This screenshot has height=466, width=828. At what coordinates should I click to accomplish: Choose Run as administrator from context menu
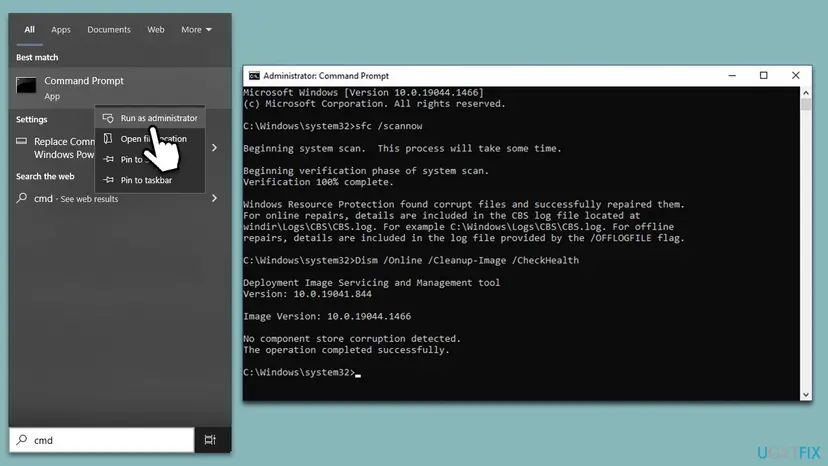coord(150,118)
